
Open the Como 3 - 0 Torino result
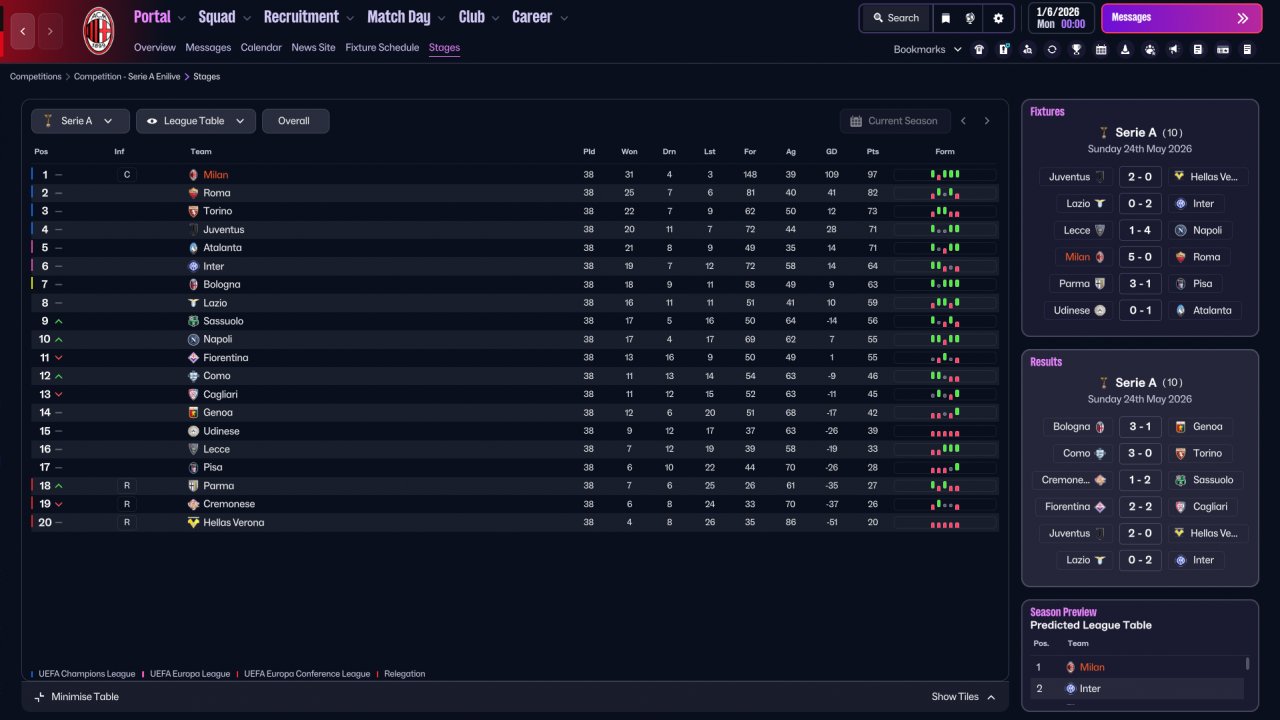pos(1140,453)
